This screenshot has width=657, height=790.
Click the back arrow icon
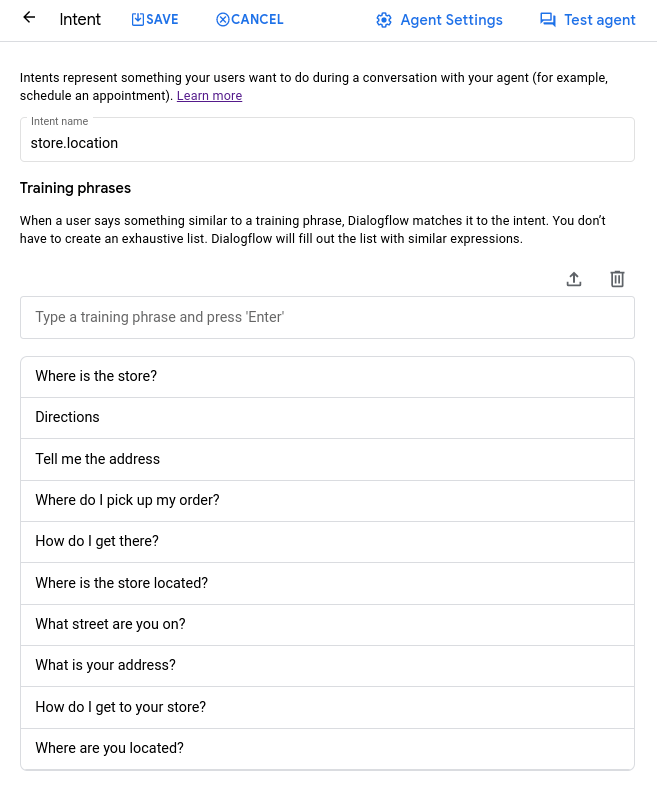click(29, 18)
